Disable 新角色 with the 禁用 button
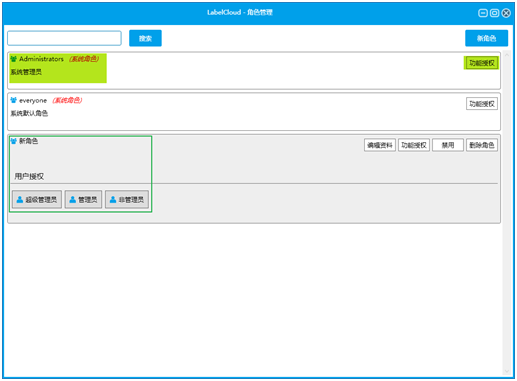Screen dimensions: 517x381 pos(448,145)
